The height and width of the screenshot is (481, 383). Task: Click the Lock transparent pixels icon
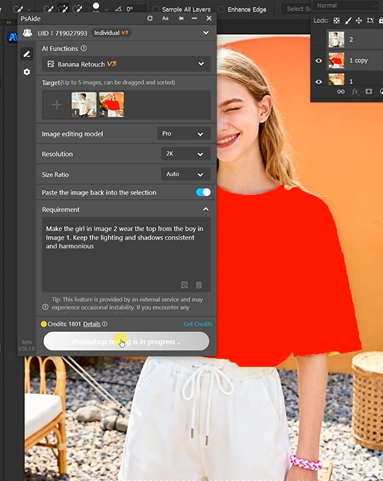click(337, 21)
